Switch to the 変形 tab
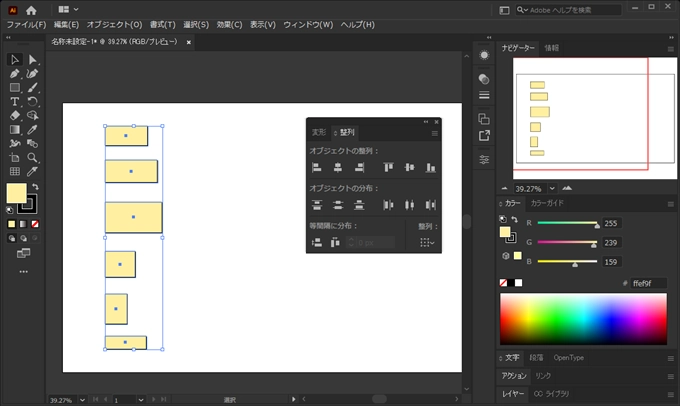The image size is (680, 406). click(x=319, y=132)
